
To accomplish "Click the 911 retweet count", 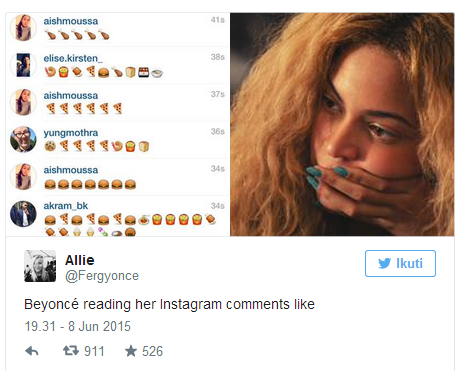I will [x=94, y=351].
